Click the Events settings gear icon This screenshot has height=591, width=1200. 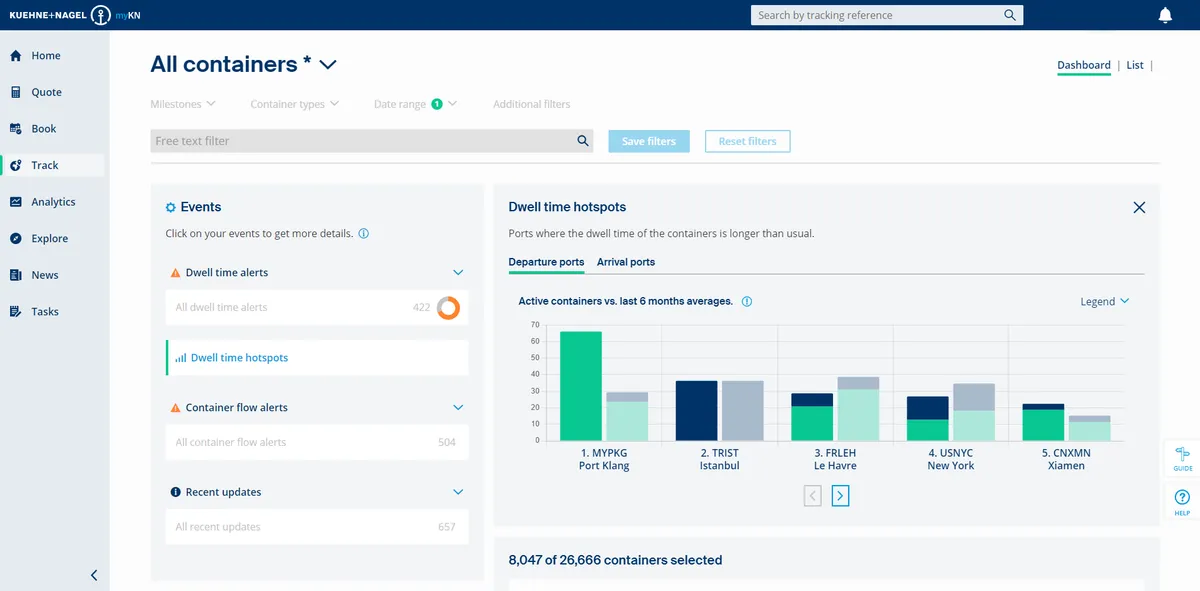169,207
